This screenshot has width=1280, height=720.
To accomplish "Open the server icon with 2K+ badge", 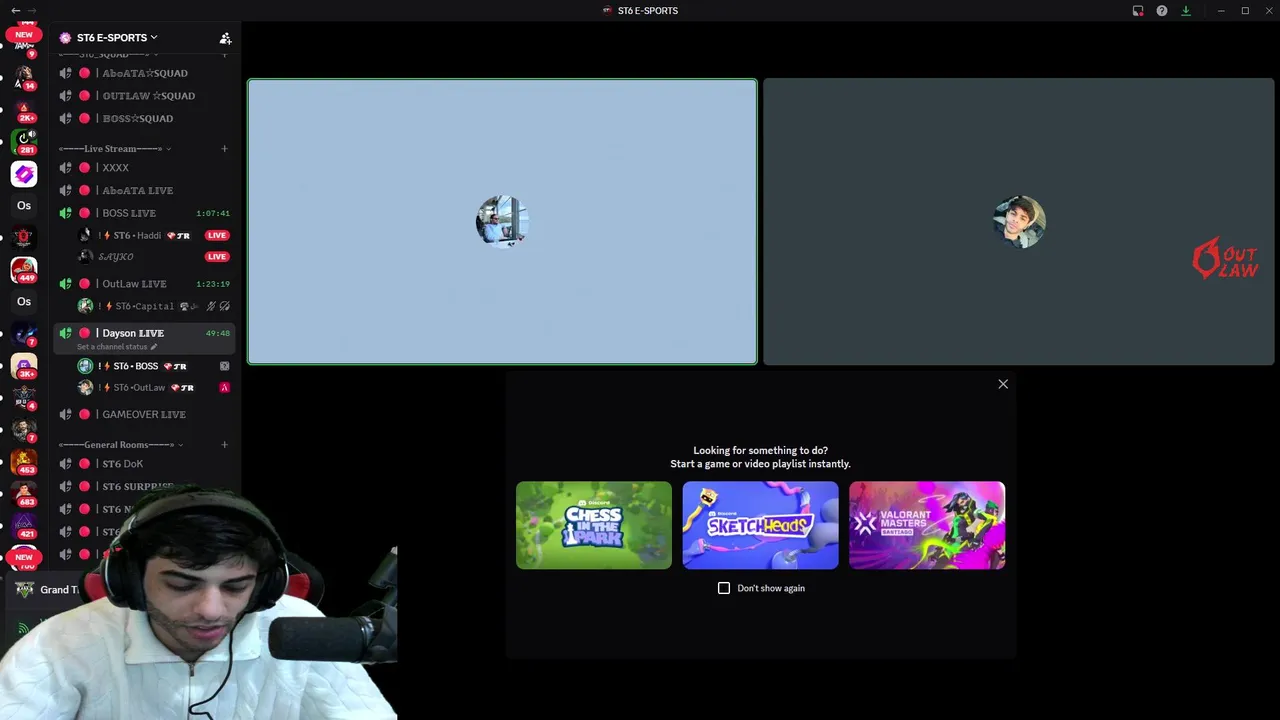I will tap(24, 110).
